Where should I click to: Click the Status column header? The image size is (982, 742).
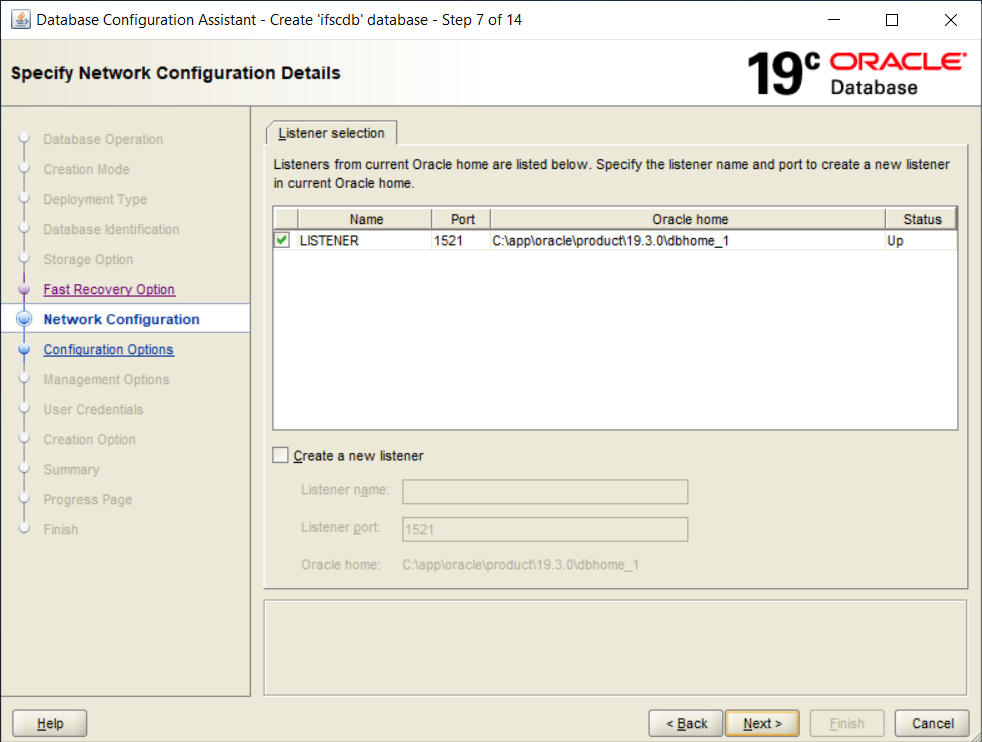pyautogui.click(x=921, y=219)
